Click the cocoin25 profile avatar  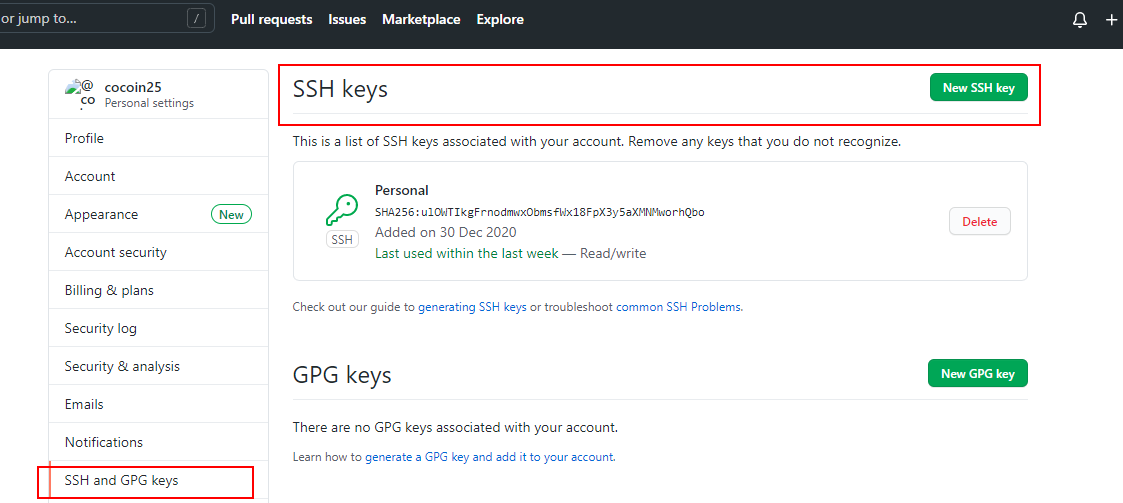[80, 94]
